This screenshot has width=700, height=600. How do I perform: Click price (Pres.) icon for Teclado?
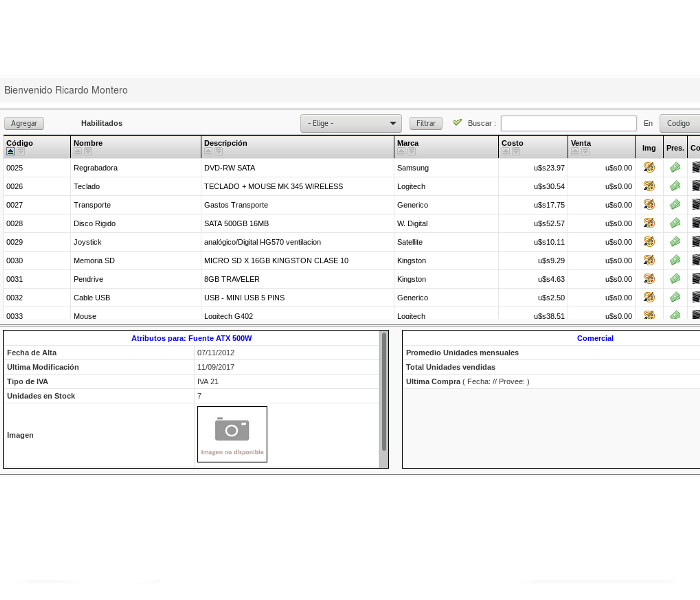[x=675, y=186]
